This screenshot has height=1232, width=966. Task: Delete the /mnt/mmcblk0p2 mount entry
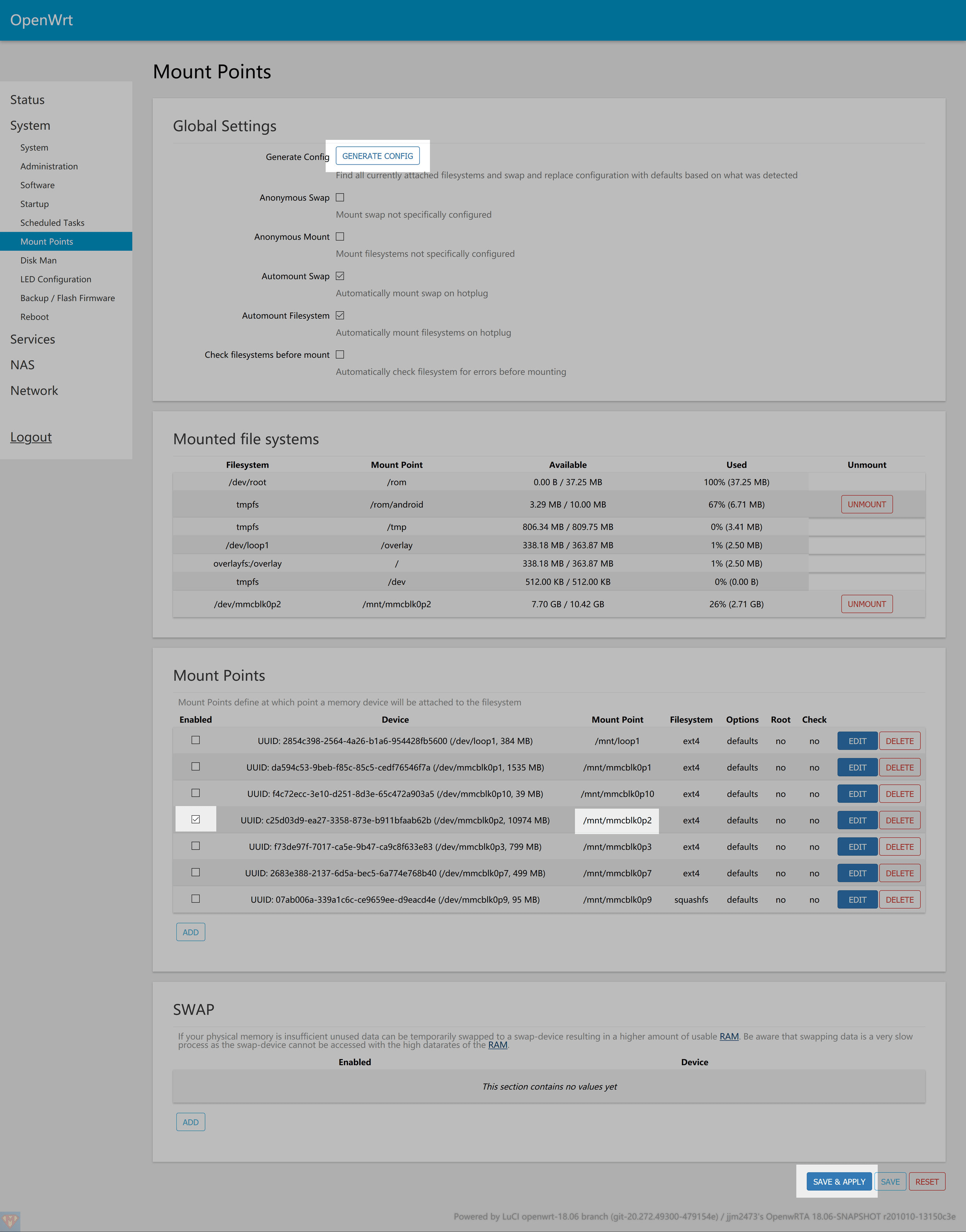click(899, 820)
